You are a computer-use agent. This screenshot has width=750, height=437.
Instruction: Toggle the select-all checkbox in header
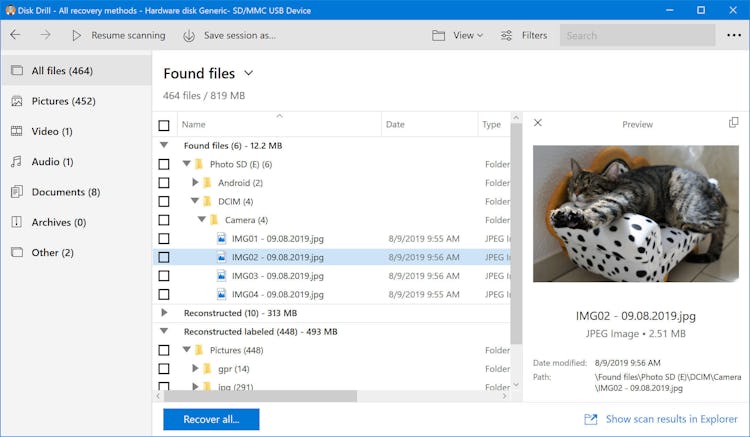coord(164,125)
